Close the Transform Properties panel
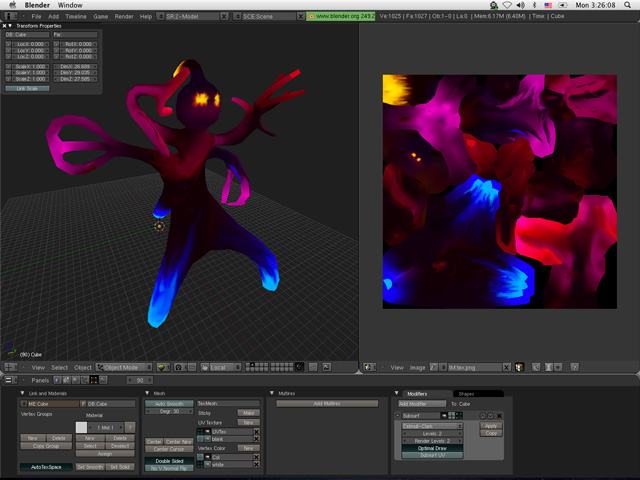The height and width of the screenshot is (480, 640). [5, 26]
